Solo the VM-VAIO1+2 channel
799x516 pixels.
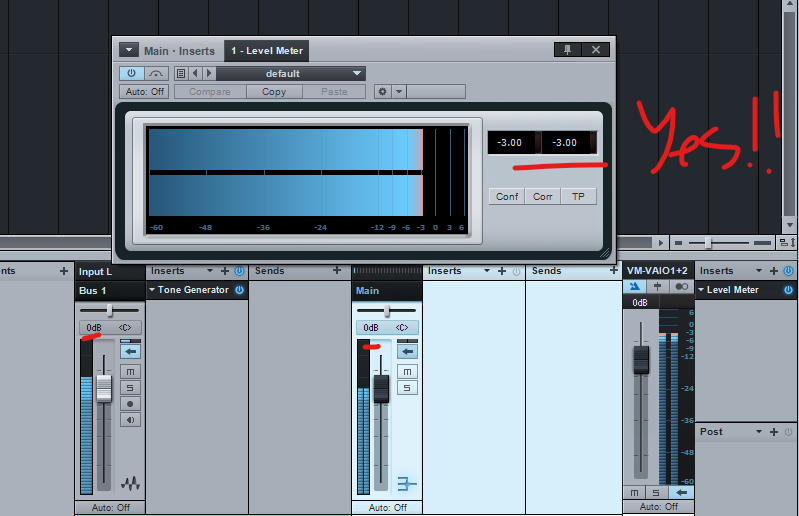[x=656, y=493]
